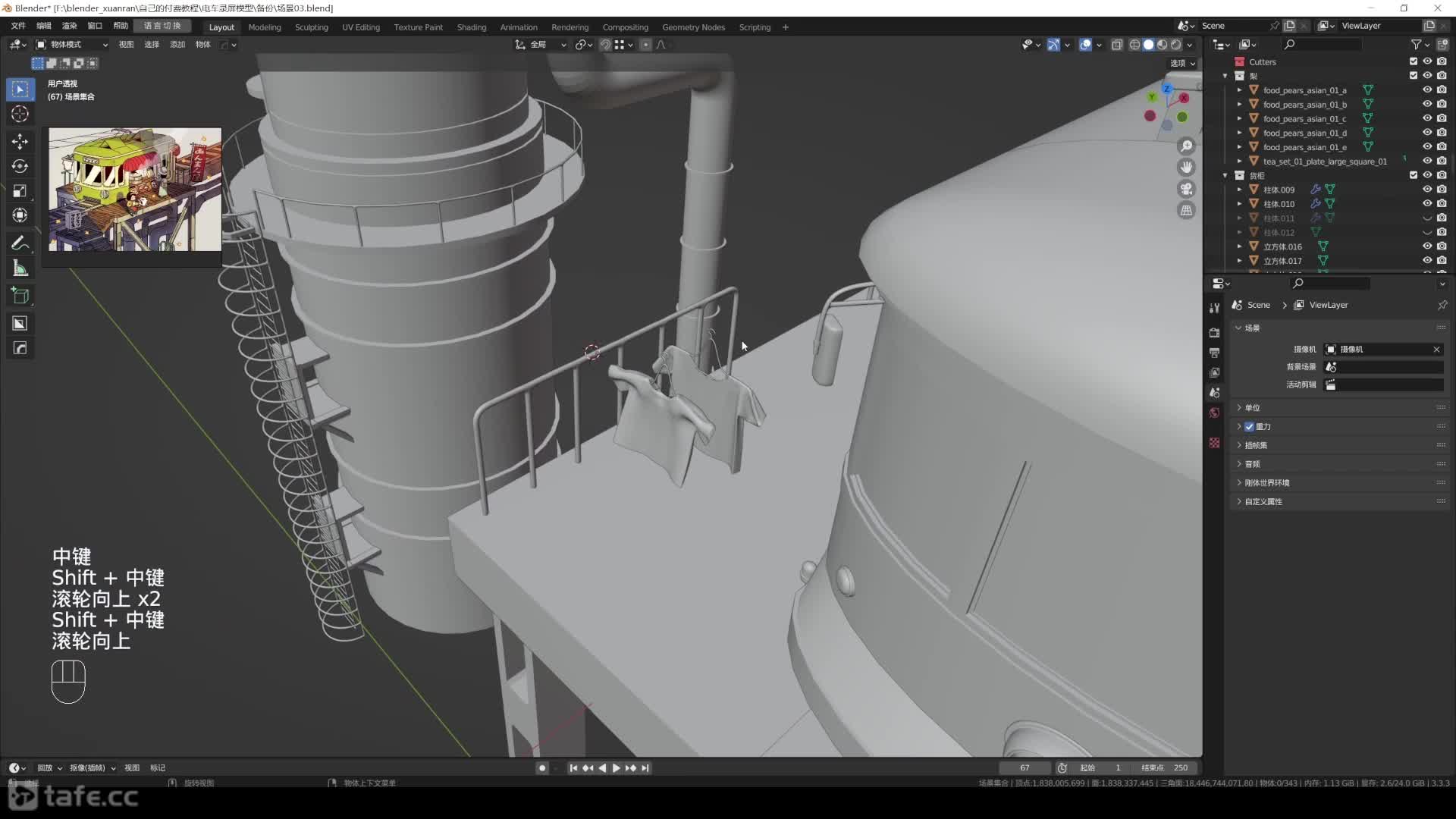Open the viewport 视图 View menu
The height and width of the screenshot is (819, 1456).
pos(126,45)
